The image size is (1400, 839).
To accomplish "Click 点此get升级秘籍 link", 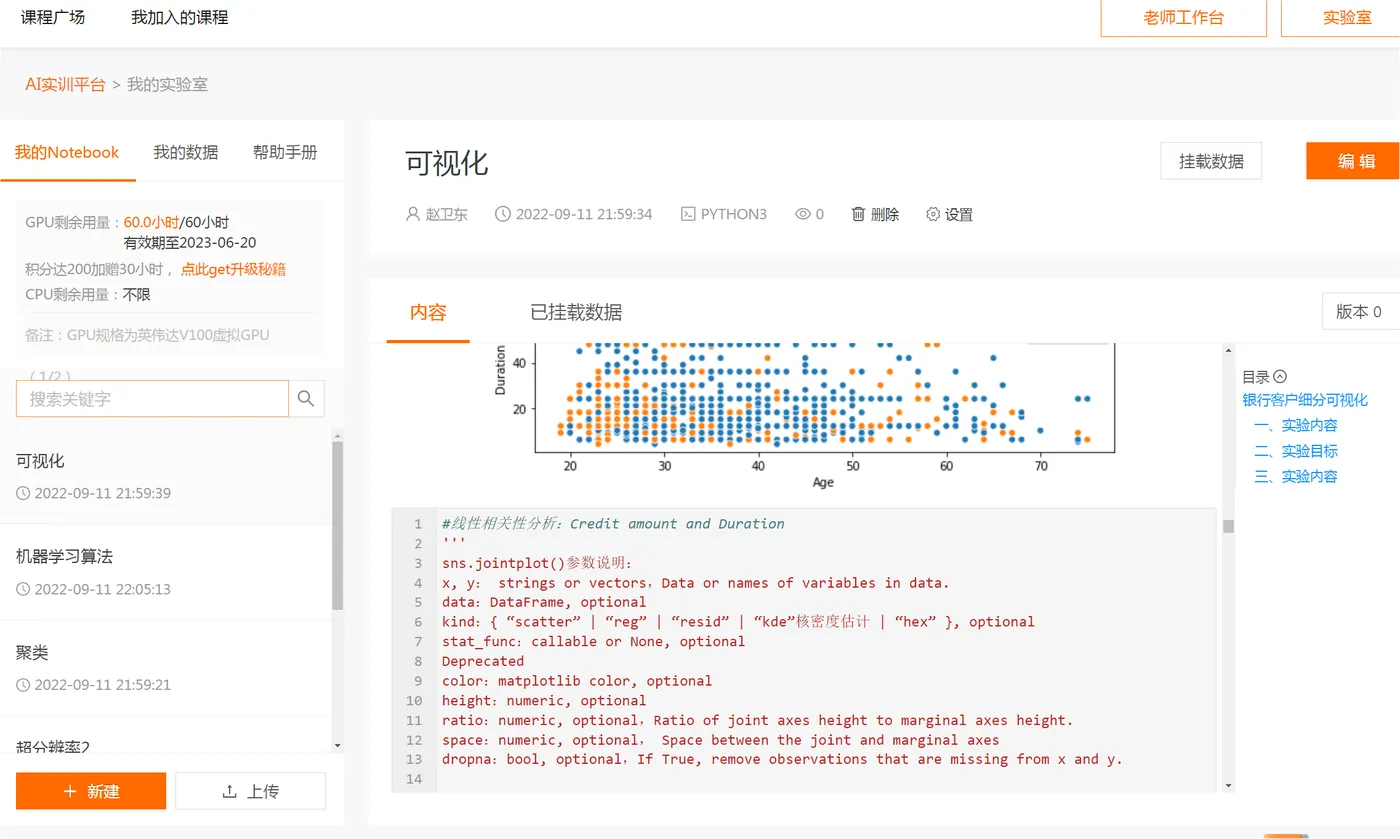I will pos(233,269).
